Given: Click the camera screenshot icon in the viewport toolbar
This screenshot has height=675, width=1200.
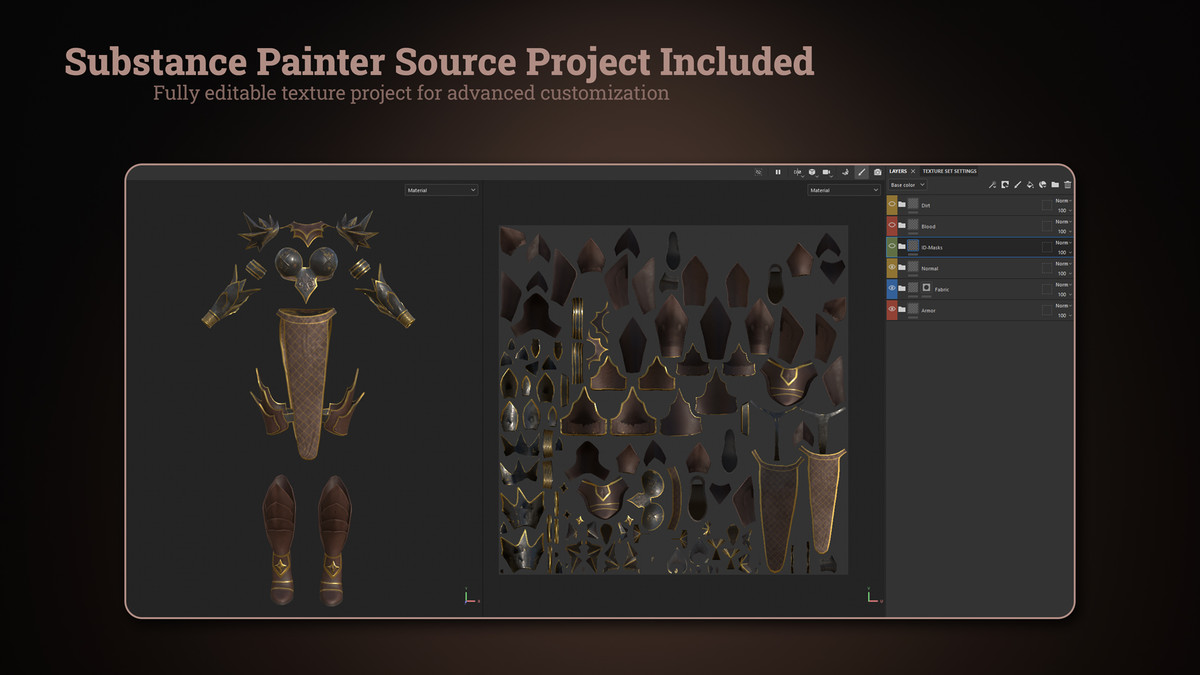Looking at the screenshot, I should point(878,172).
